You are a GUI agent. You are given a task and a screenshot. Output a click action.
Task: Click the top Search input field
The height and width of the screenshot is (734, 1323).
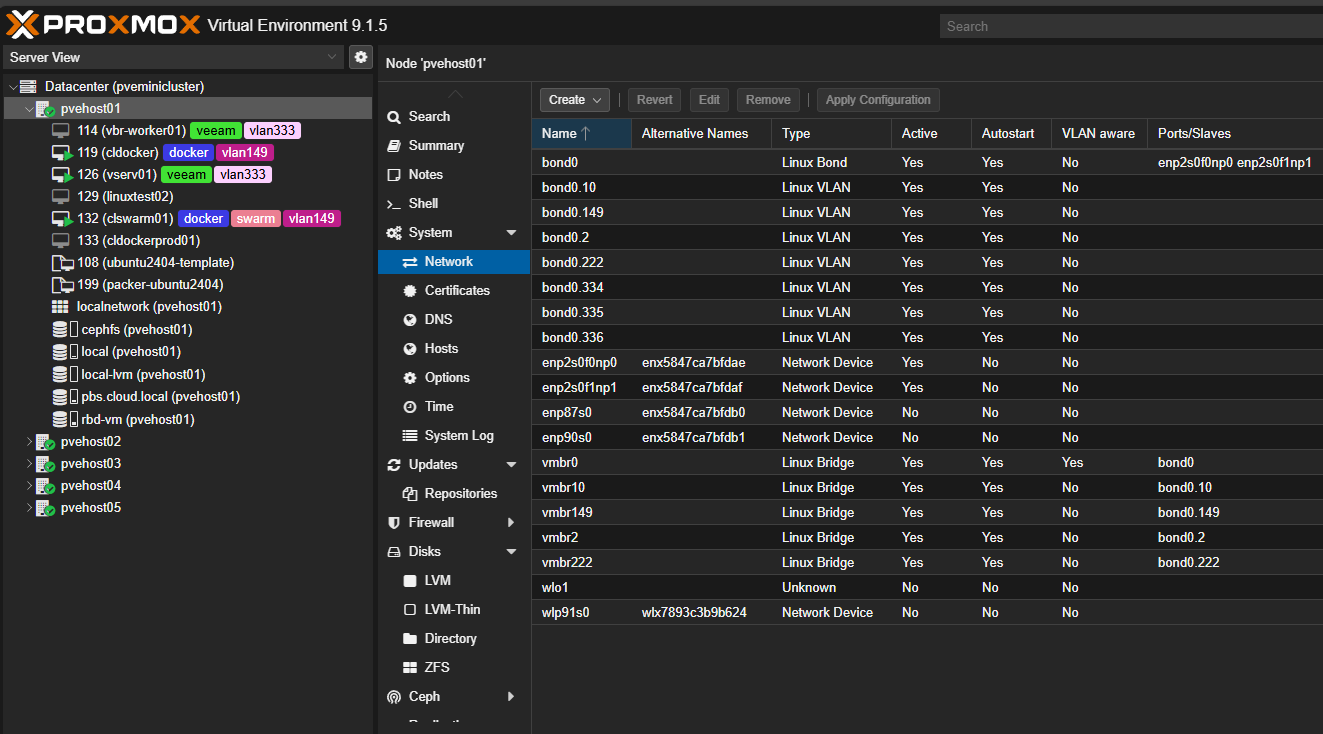[x=1130, y=27]
